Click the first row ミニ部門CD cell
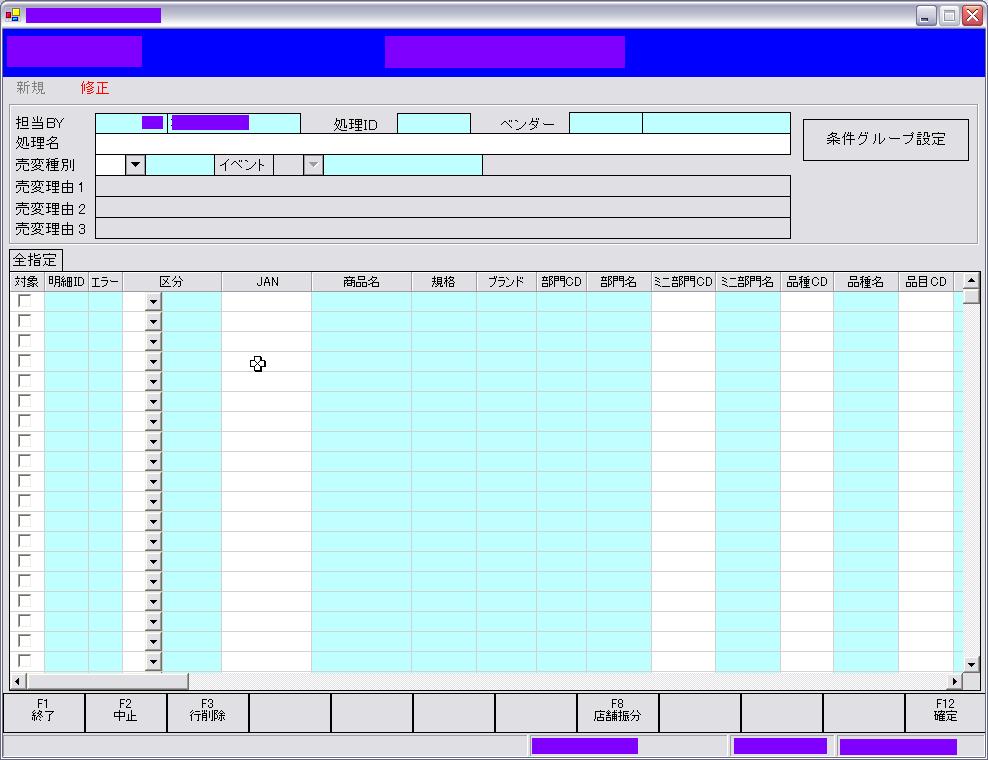The width and height of the screenshot is (988, 760). pos(683,302)
